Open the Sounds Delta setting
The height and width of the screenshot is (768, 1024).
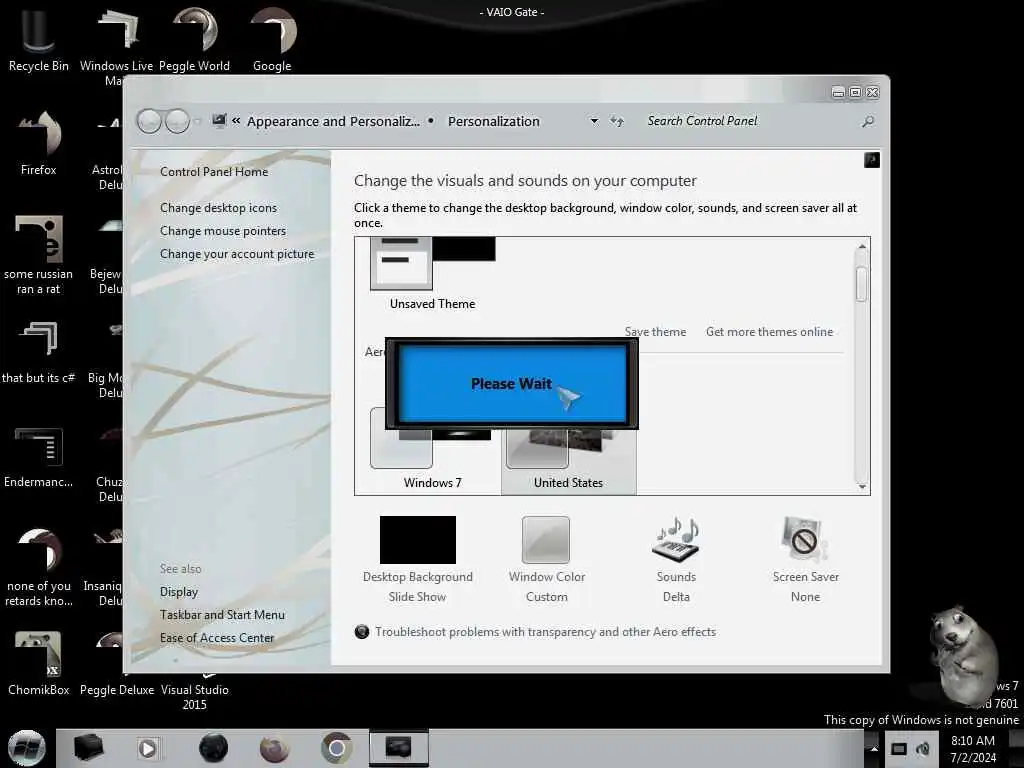676,560
